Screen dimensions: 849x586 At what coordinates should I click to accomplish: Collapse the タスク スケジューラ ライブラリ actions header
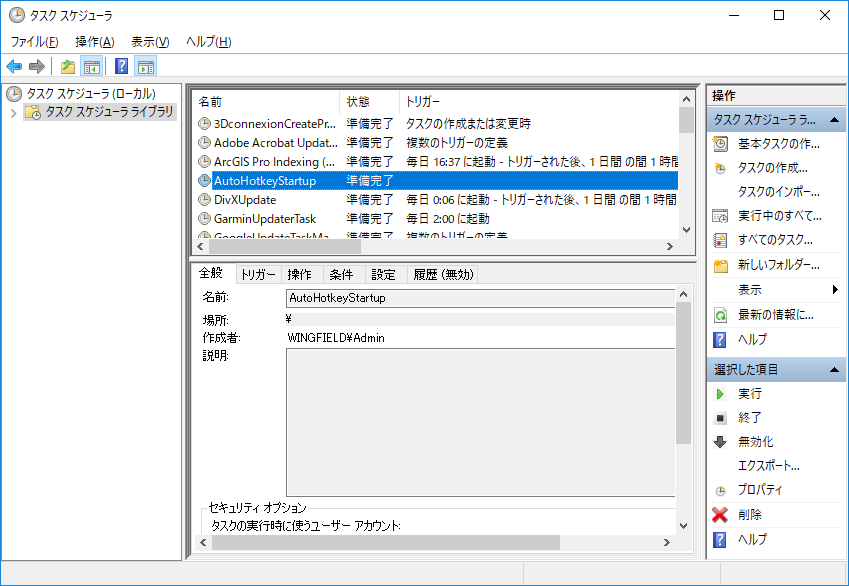click(x=836, y=120)
